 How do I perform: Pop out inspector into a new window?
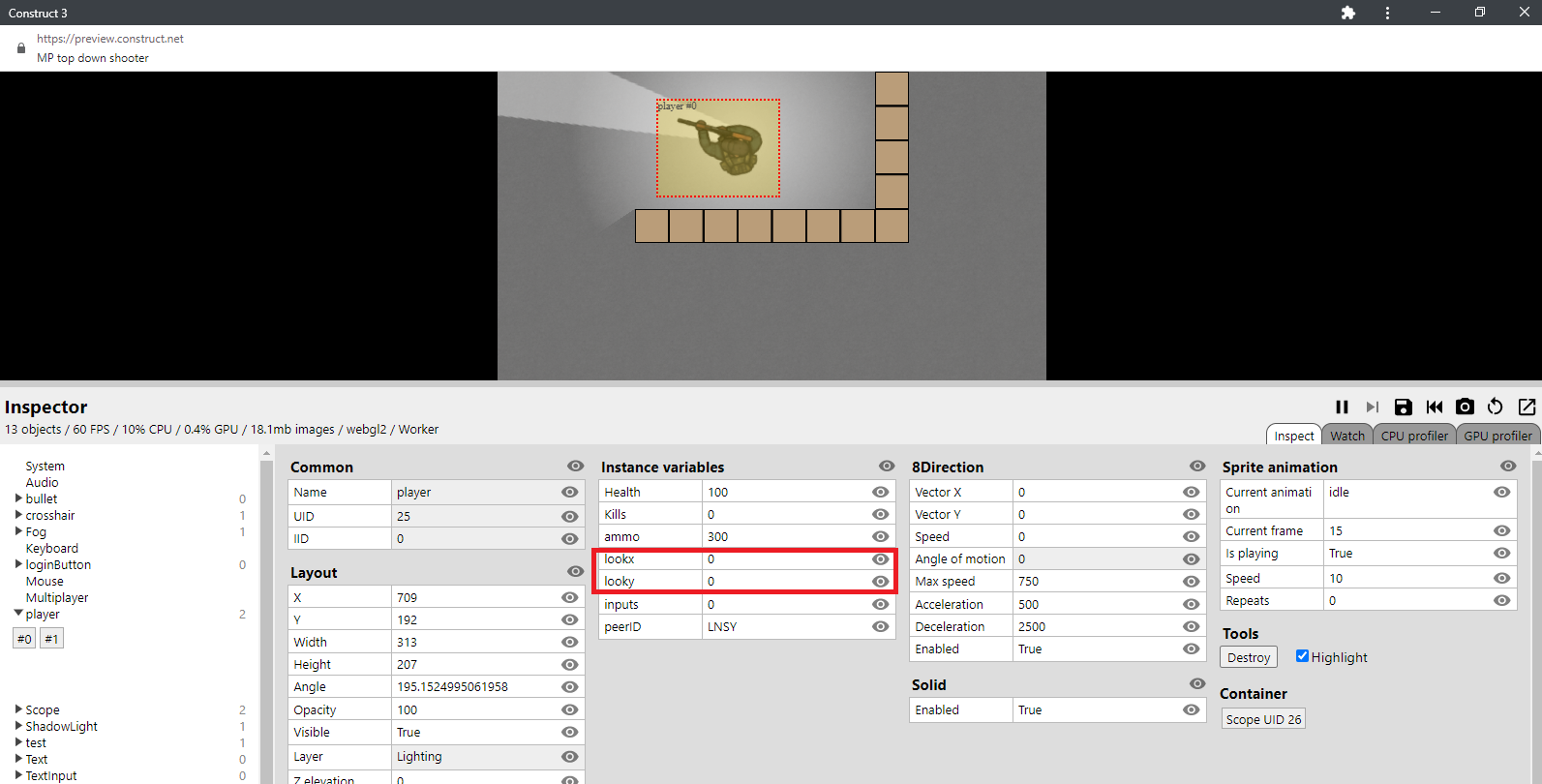1527,407
